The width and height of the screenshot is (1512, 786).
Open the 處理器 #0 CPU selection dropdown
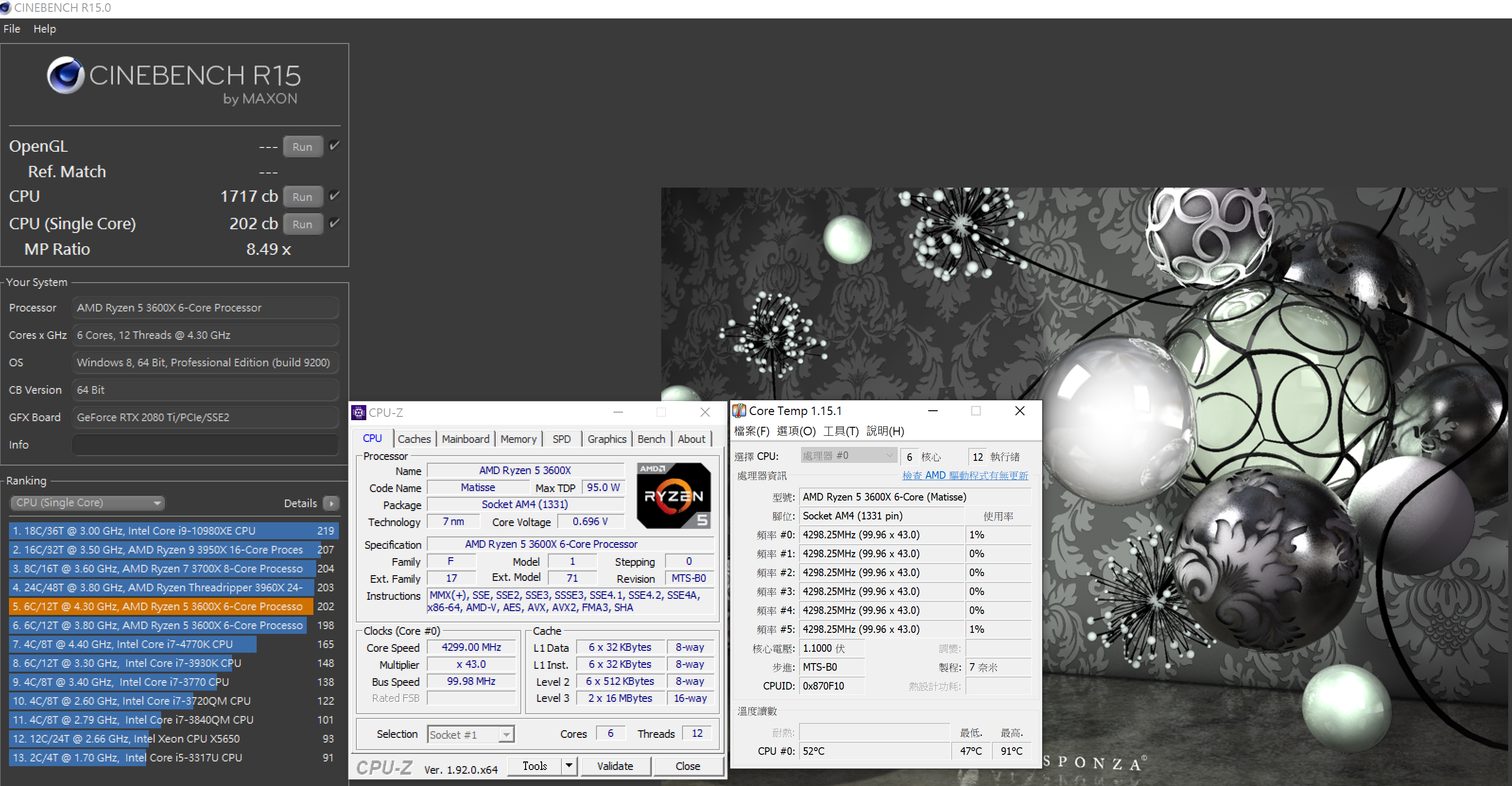pos(849,456)
